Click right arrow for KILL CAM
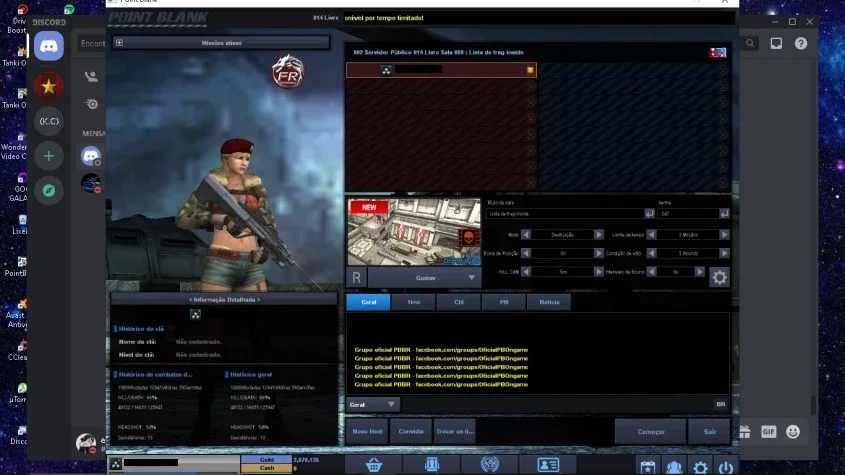 (599, 272)
